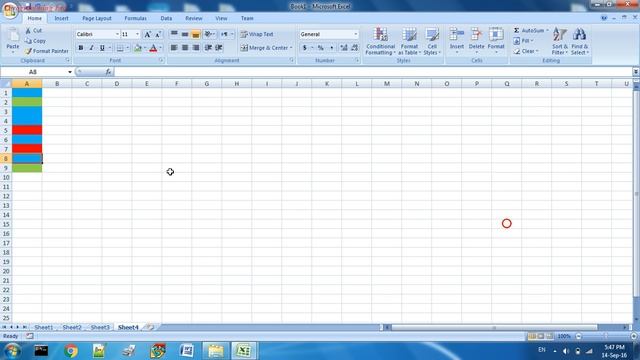Toggle Wrap Text
Screen dimensions: 640x360
tap(257, 34)
